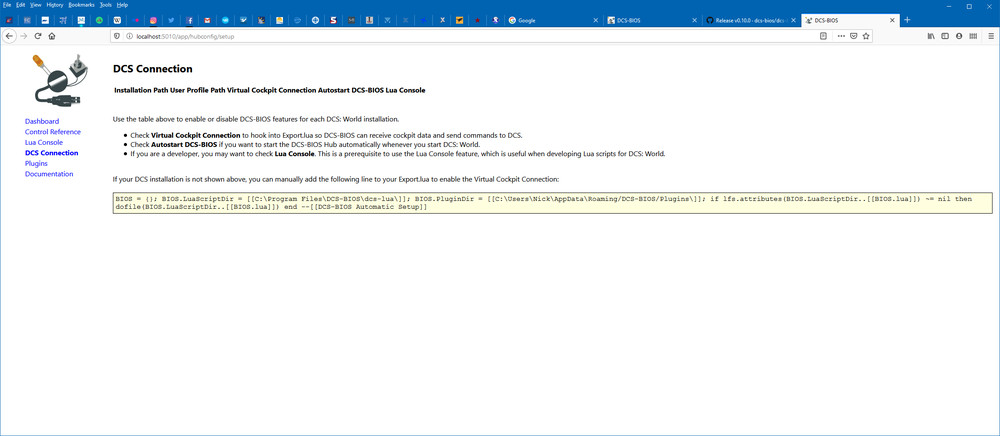Close the GitHub Release v0.10.0 tab
The height and width of the screenshot is (436, 1000).
coord(794,20)
